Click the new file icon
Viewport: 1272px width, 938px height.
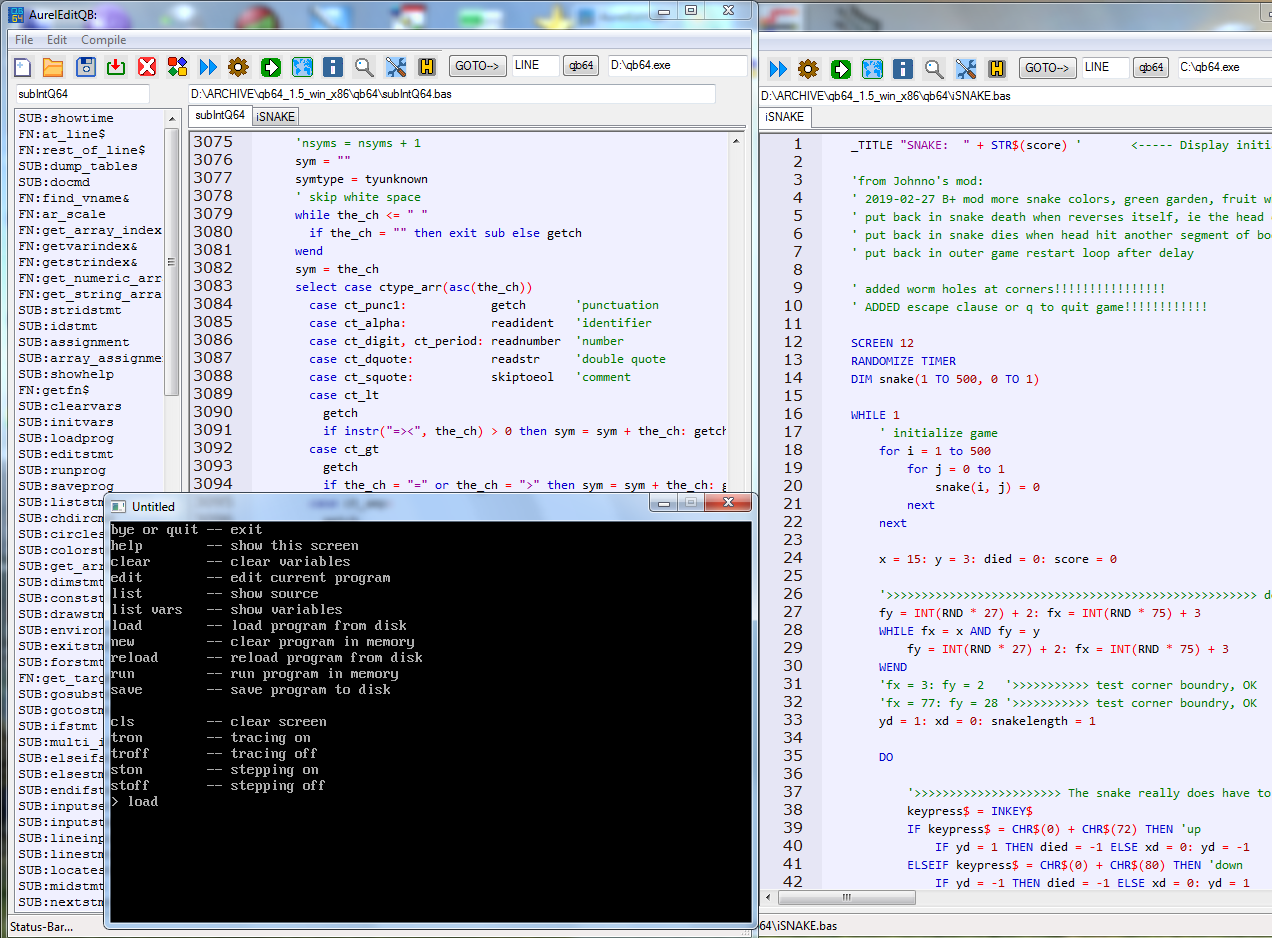click(22, 67)
